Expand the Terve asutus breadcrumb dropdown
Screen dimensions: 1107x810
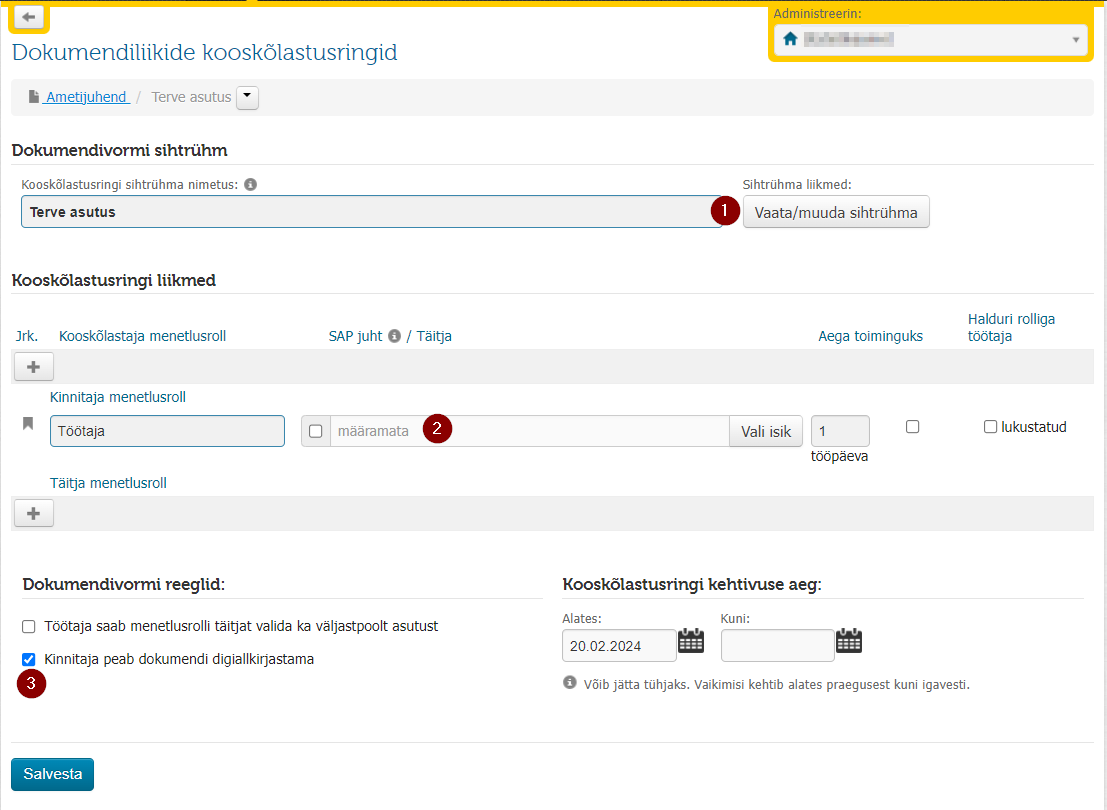247,97
